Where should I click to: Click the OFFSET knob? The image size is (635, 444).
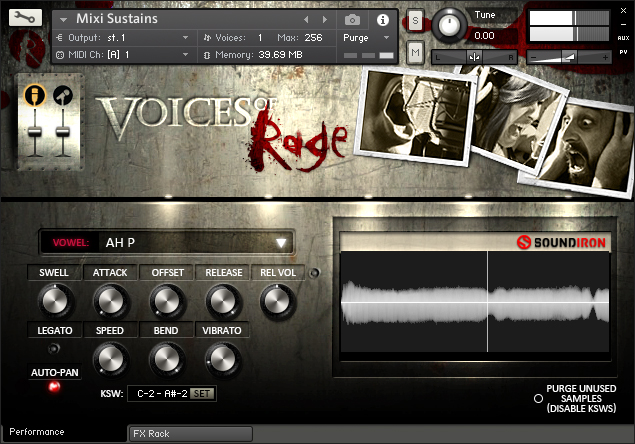(167, 301)
